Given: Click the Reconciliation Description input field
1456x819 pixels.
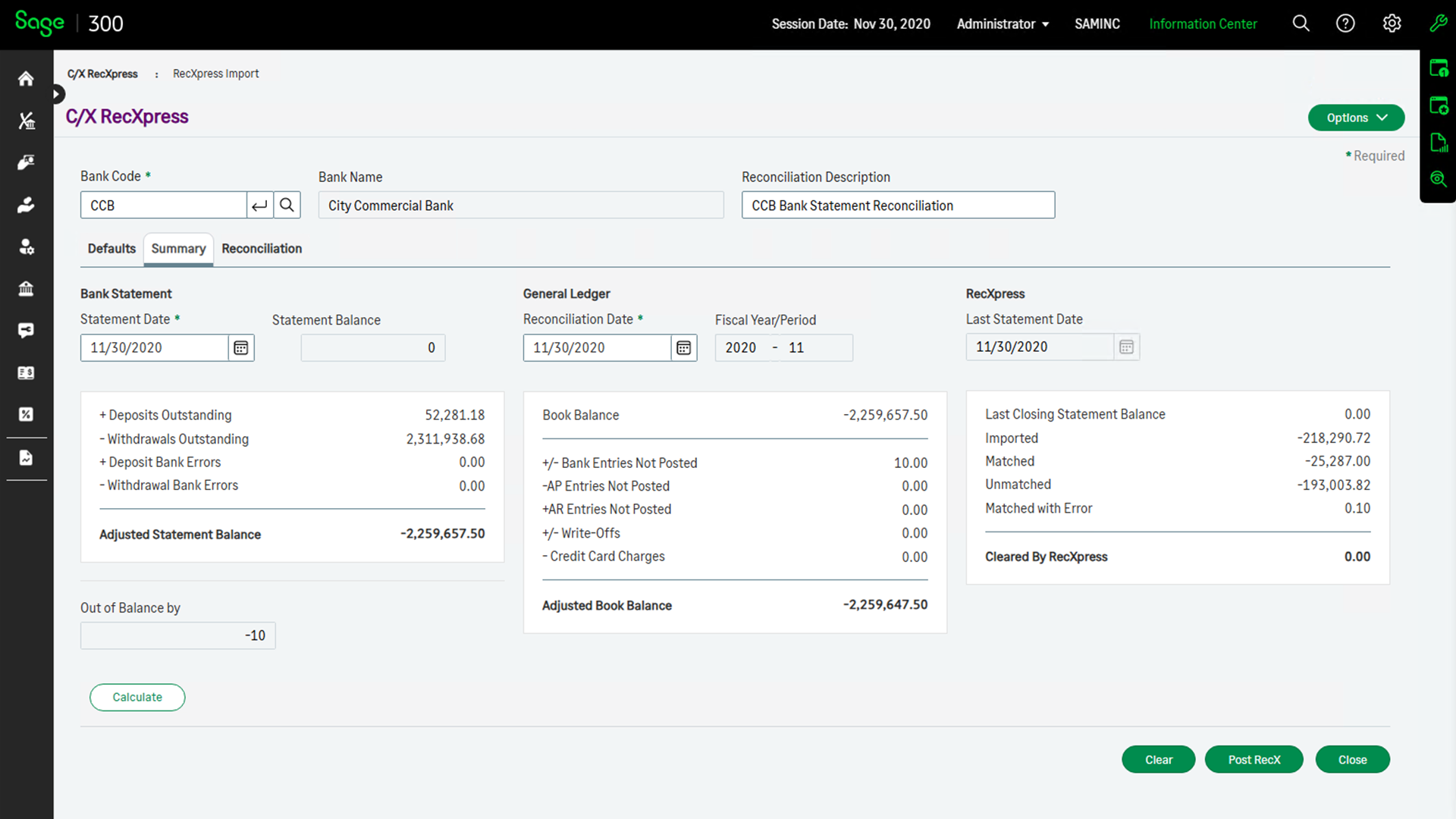Looking at the screenshot, I should [898, 205].
